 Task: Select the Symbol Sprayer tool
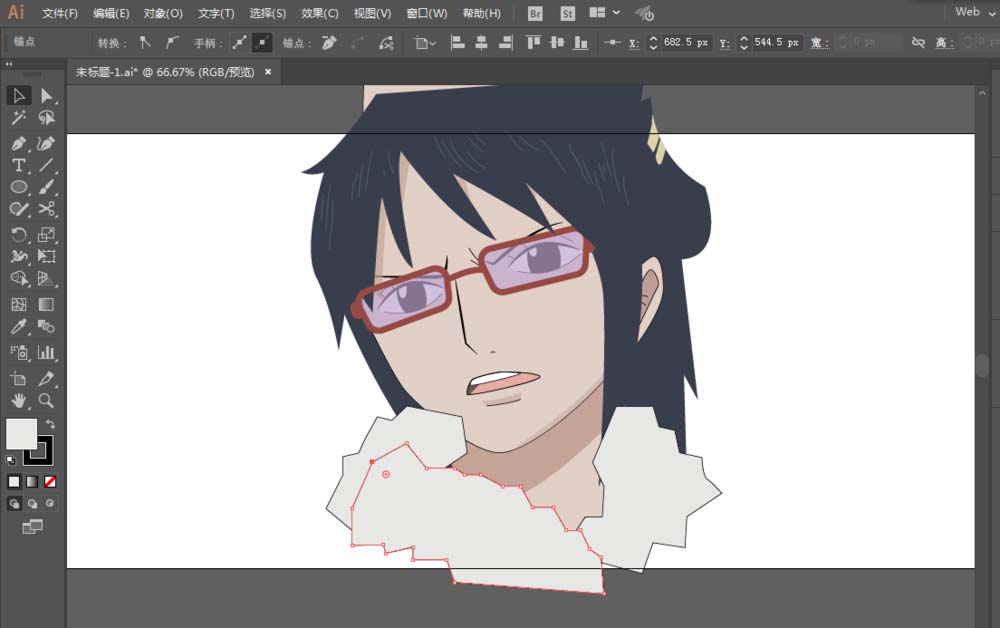[x=19, y=352]
